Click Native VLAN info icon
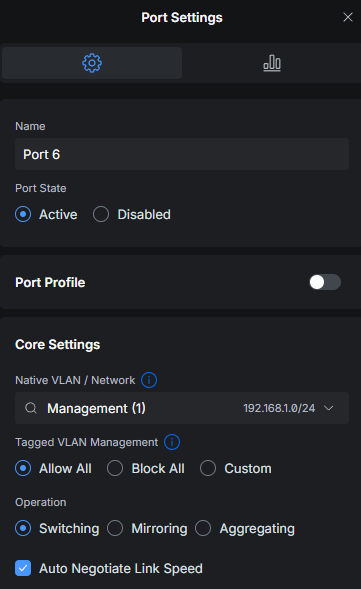The width and height of the screenshot is (361, 589). (149, 380)
